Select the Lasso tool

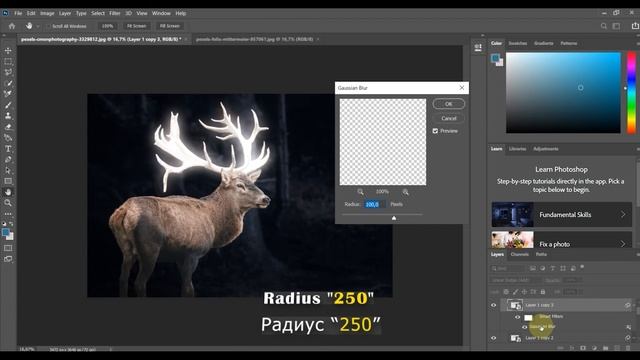tap(8, 72)
